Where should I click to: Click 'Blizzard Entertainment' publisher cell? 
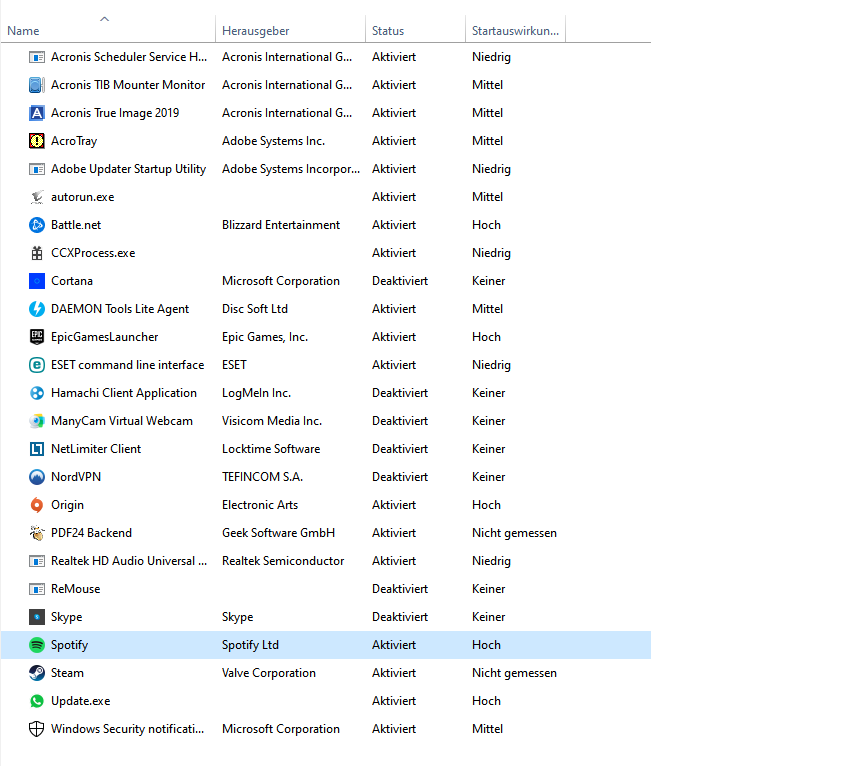pos(281,225)
